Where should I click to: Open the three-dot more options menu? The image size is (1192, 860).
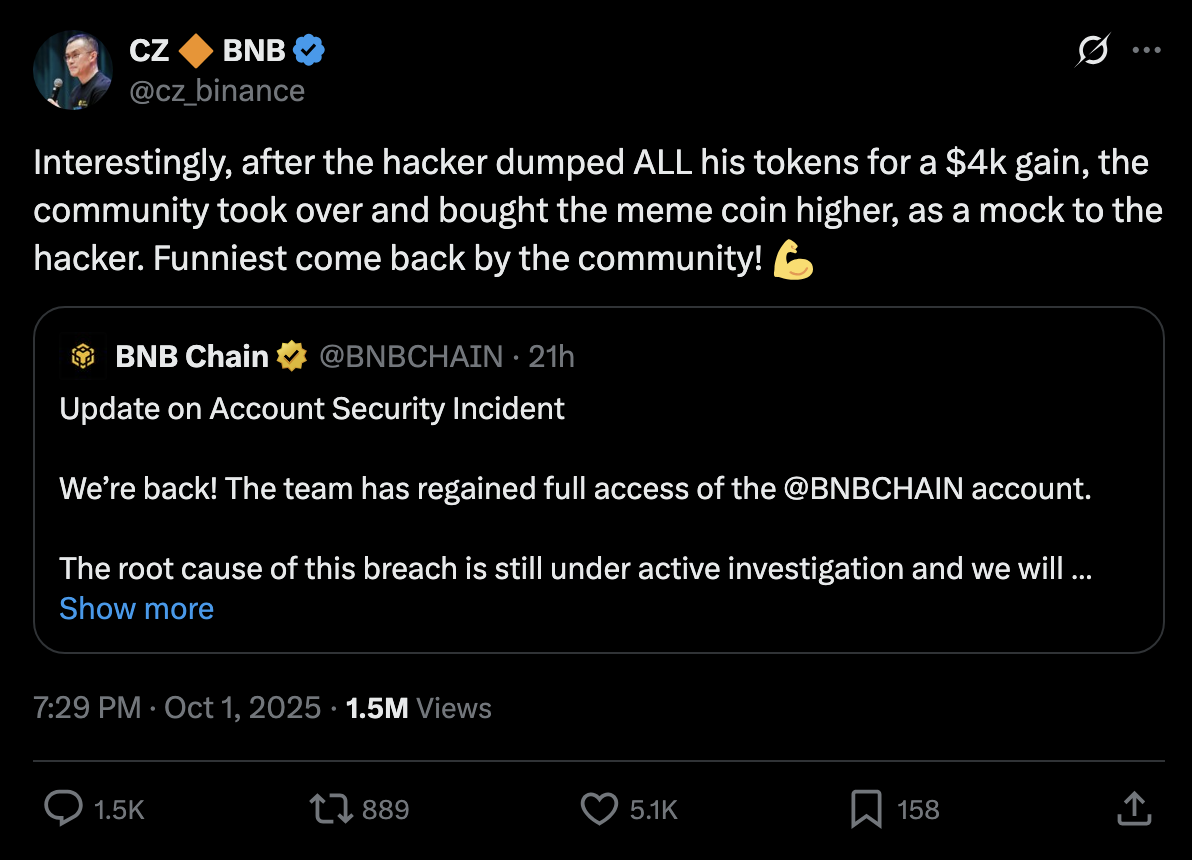1146,50
